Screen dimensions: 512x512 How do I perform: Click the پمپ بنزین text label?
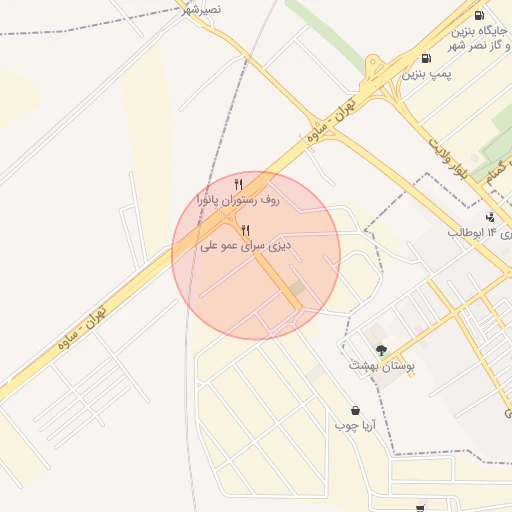426,74
